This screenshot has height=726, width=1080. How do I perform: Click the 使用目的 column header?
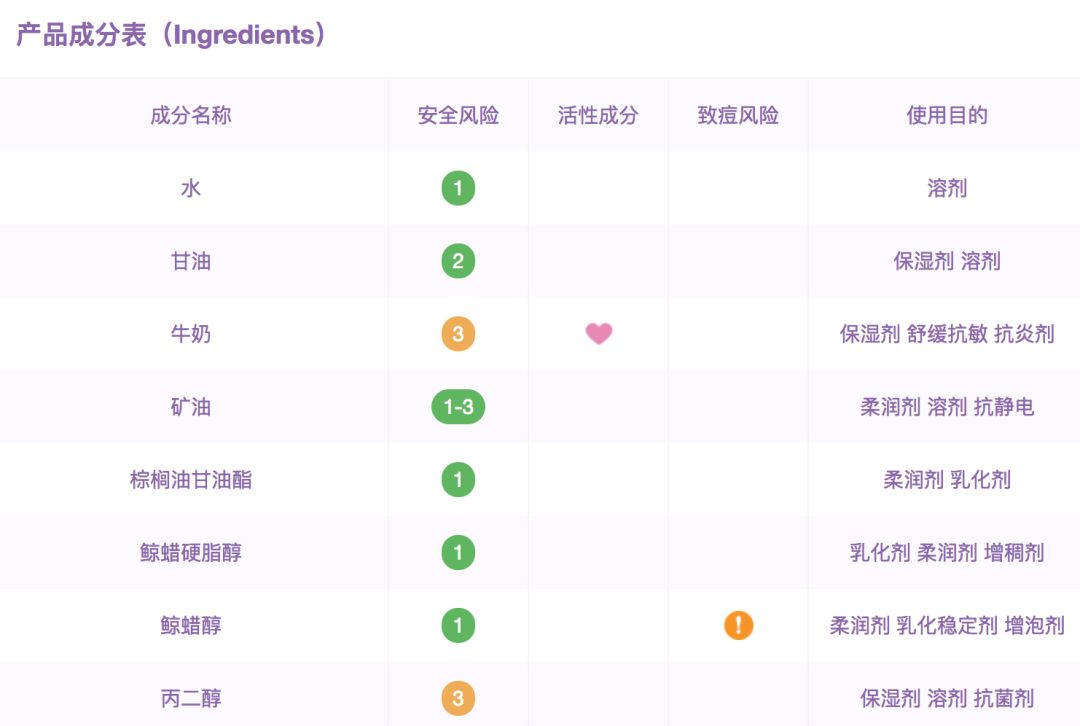coord(947,115)
